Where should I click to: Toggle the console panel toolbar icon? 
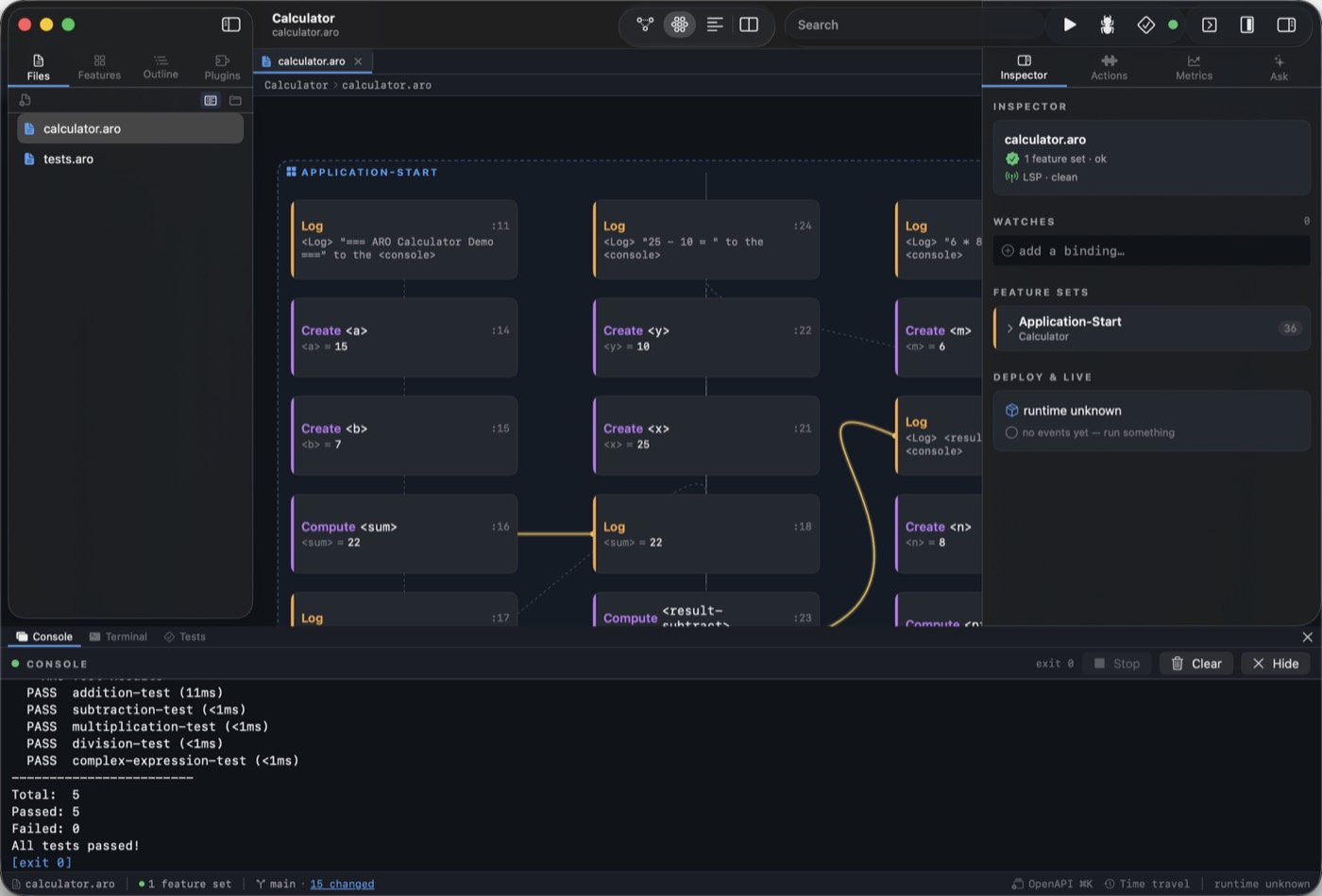(x=1210, y=25)
